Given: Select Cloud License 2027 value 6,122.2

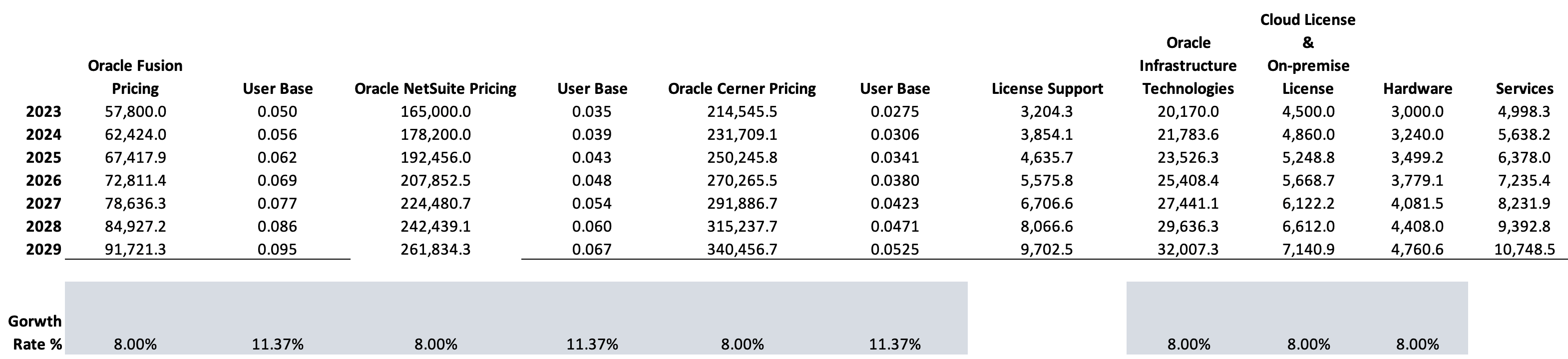Looking at the screenshot, I should coord(1308,204).
